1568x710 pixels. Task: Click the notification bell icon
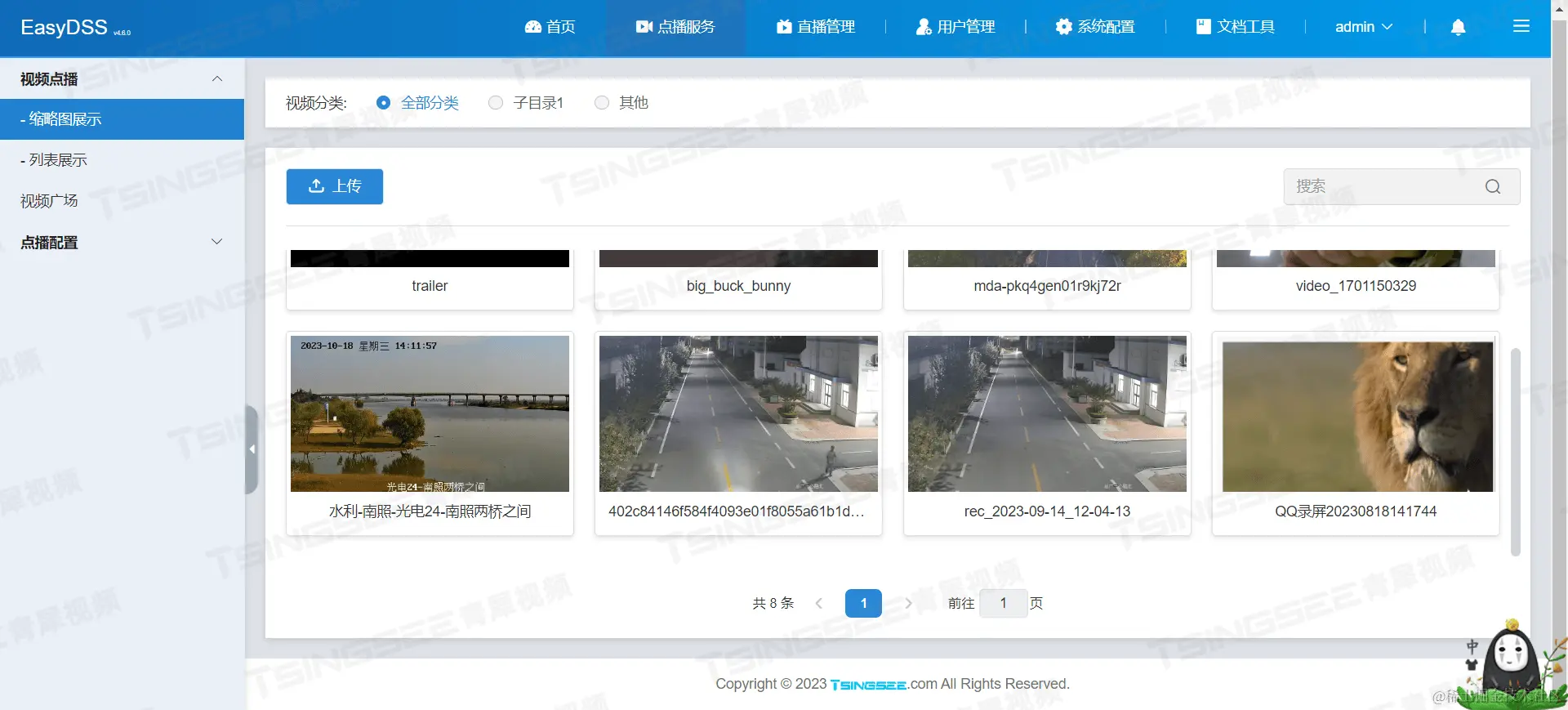tap(1458, 27)
